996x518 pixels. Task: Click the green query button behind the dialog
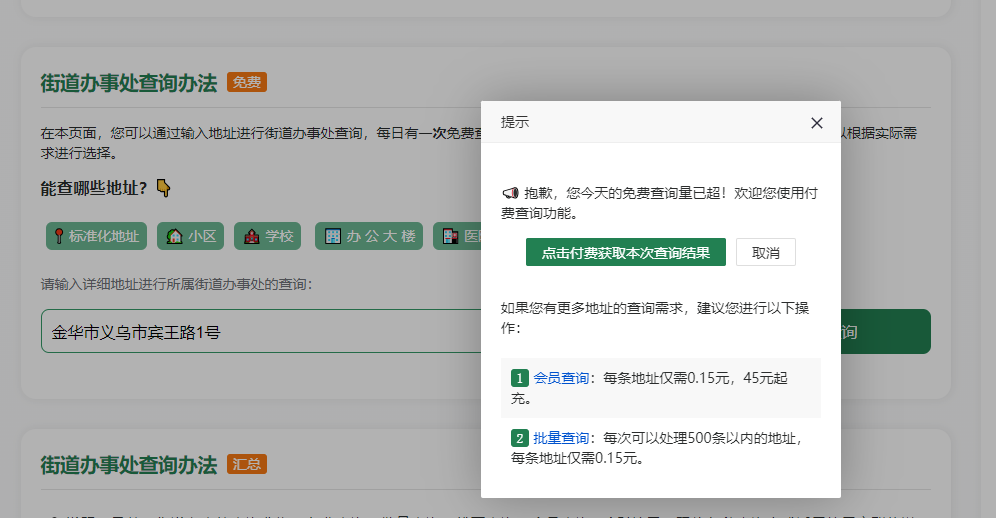click(885, 331)
